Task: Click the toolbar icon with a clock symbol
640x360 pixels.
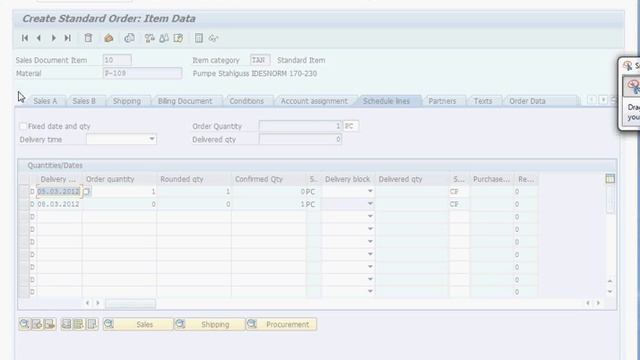Action: point(129,38)
